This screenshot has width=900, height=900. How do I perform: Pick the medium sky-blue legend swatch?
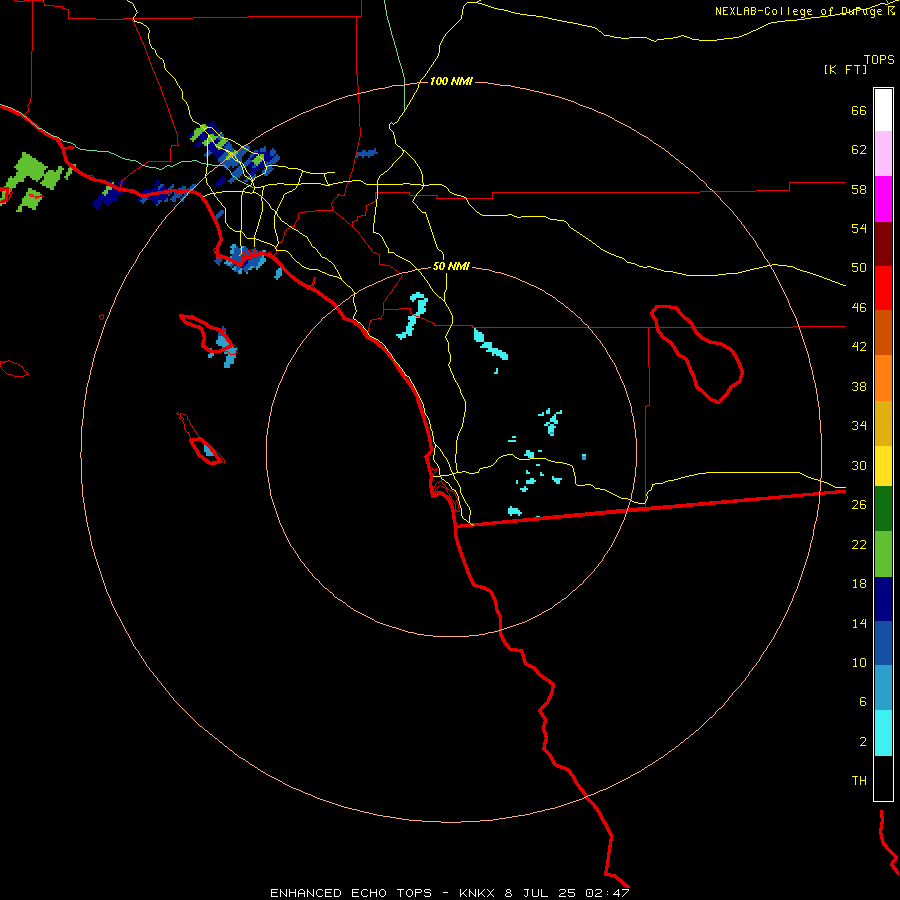point(883,687)
